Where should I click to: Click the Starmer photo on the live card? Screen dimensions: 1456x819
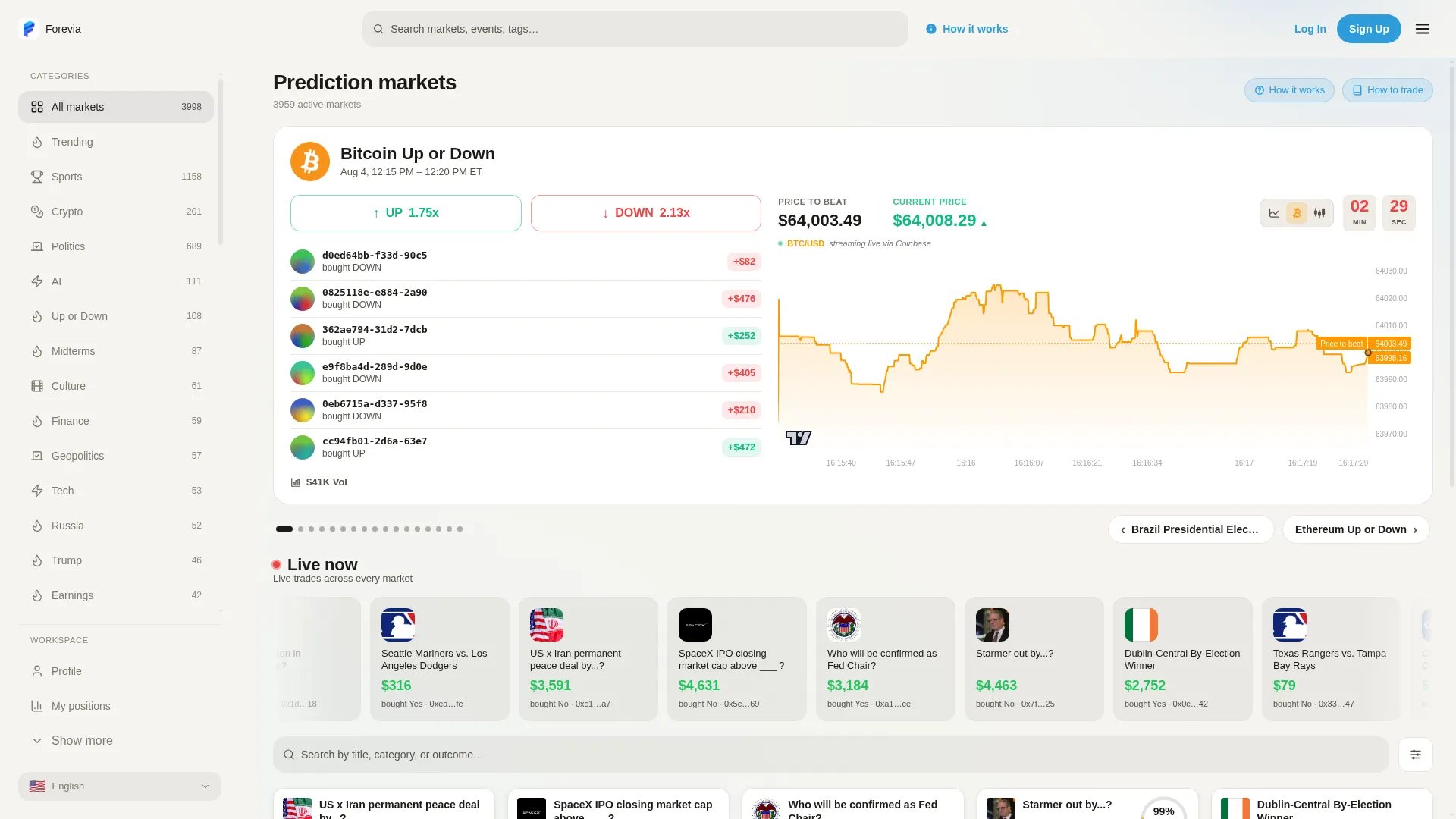pyautogui.click(x=993, y=625)
